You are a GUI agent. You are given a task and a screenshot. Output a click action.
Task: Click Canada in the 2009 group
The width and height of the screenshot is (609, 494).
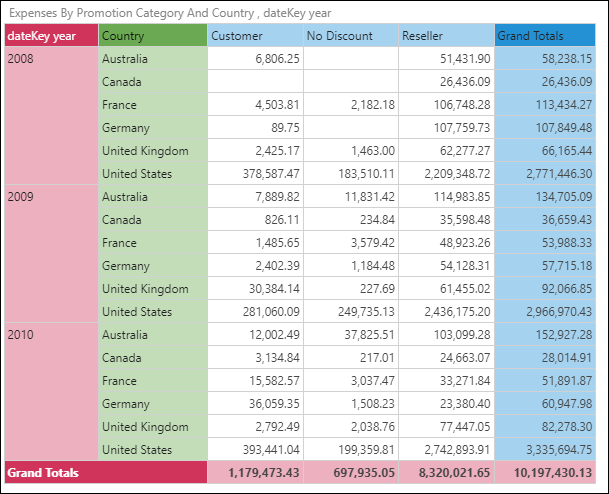[122, 220]
